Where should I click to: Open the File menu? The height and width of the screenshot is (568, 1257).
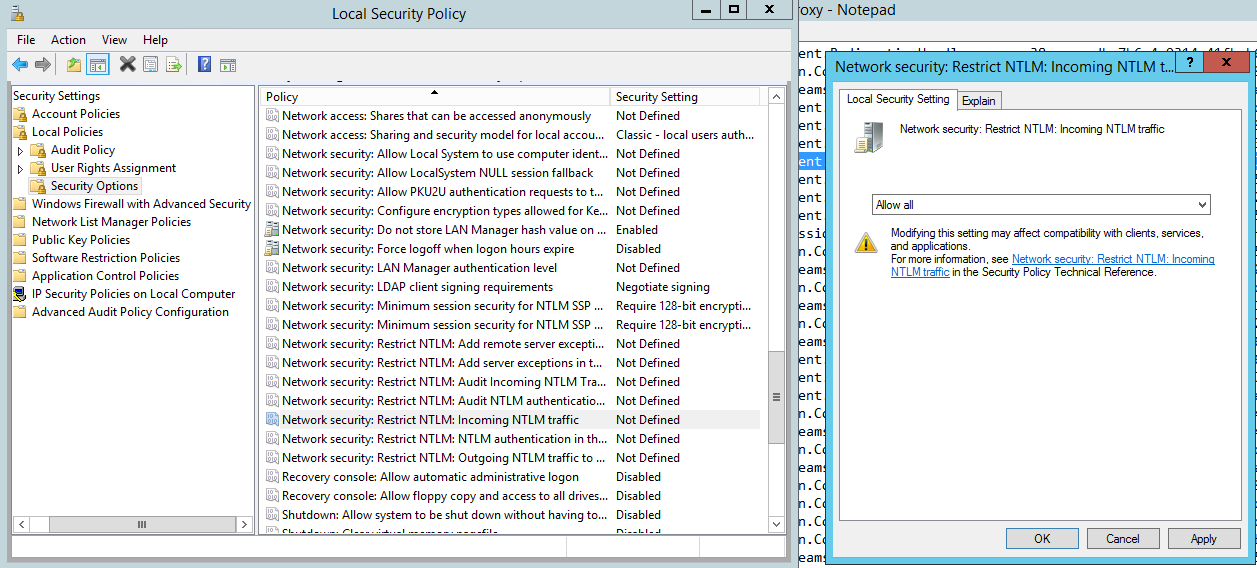26,40
